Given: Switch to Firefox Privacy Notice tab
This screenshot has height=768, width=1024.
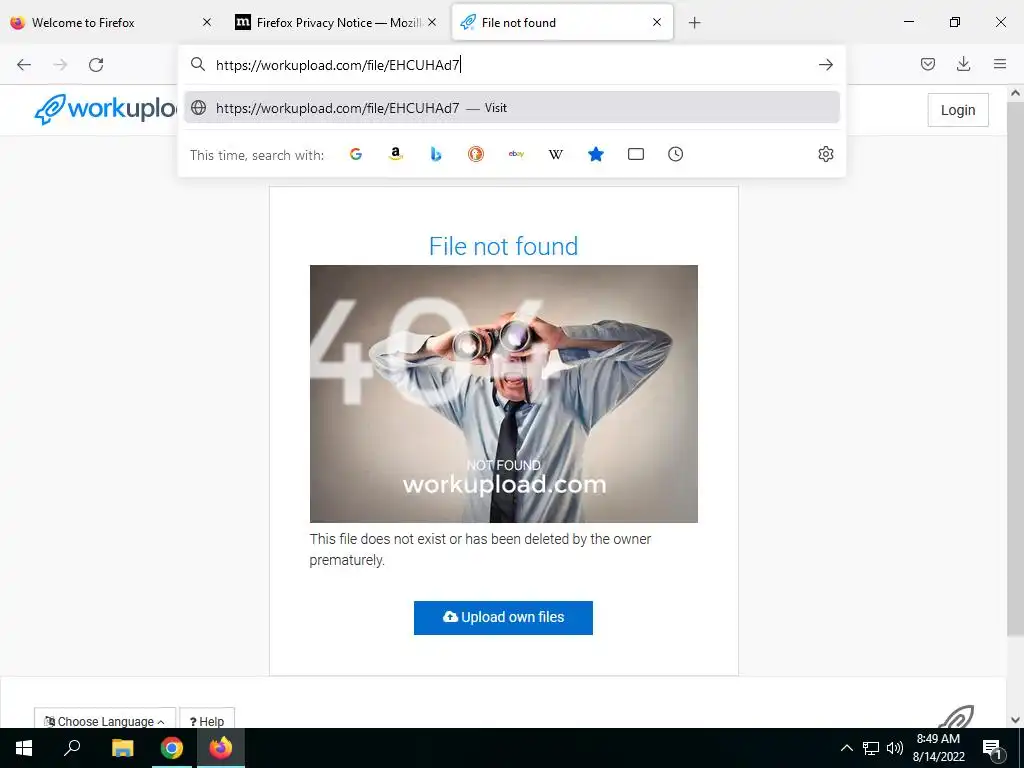Looking at the screenshot, I should [x=335, y=22].
